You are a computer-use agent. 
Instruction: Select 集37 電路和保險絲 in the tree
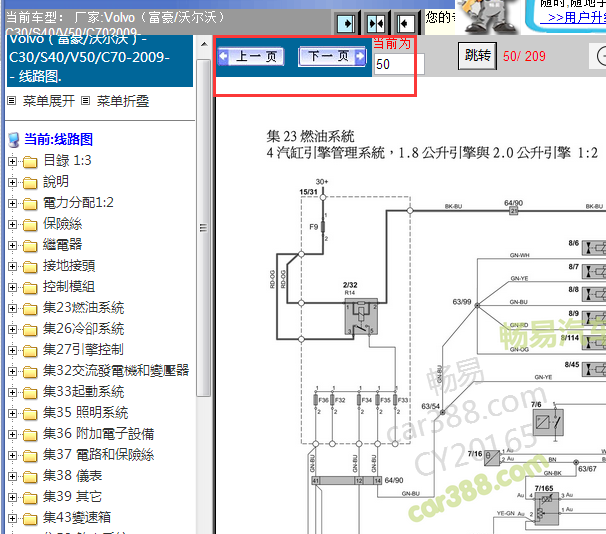click(99, 455)
